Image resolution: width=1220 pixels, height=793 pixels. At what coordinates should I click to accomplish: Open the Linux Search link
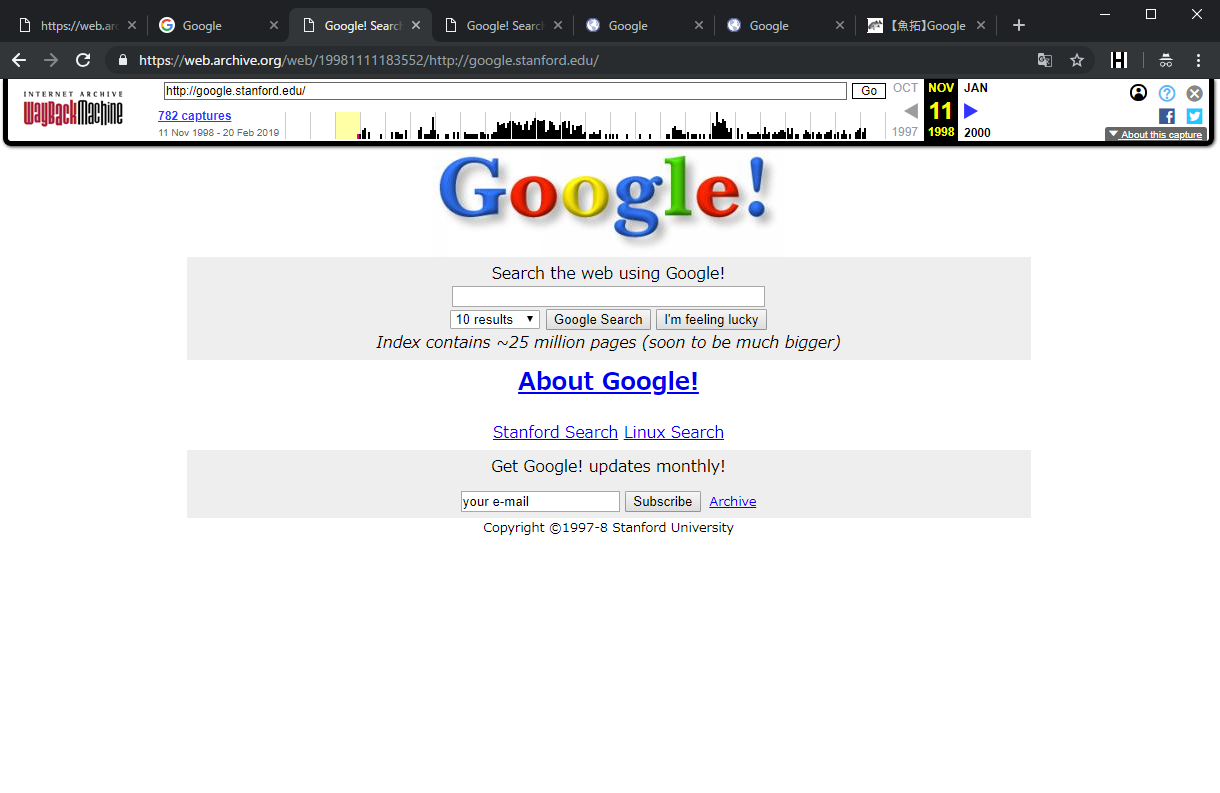[674, 432]
